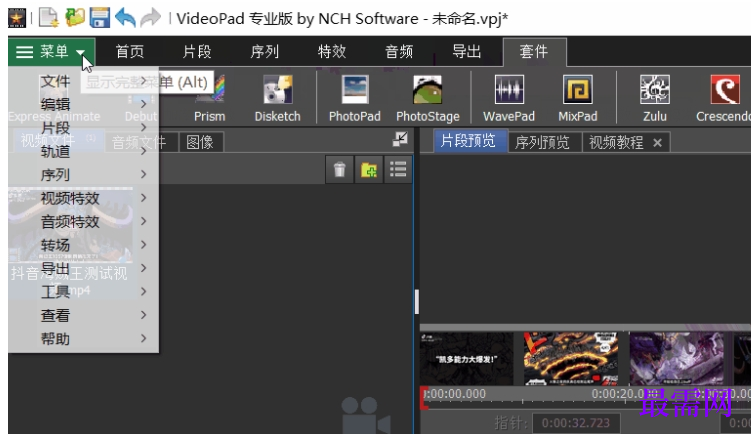Expand the 帮助 submenu
Image resolution: width=751 pixels, height=434 pixels.
[83, 339]
